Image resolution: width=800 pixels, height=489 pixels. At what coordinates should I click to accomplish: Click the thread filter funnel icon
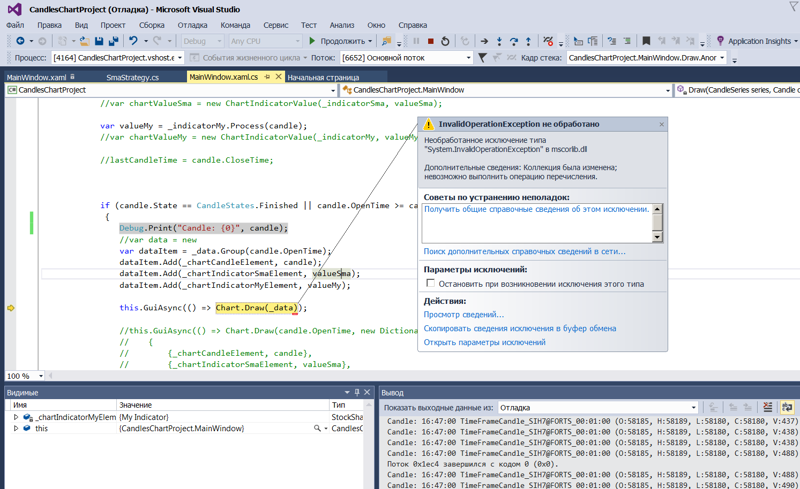pos(482,58)
